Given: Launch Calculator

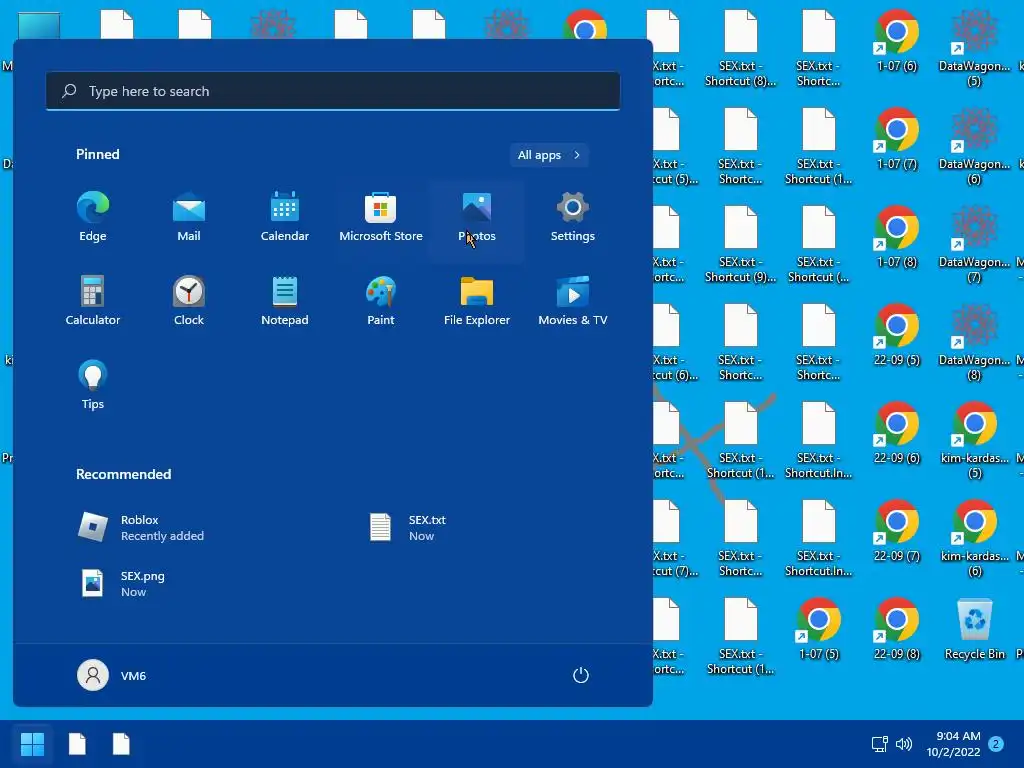Looking at the screenshot, I should coord(93,300).
